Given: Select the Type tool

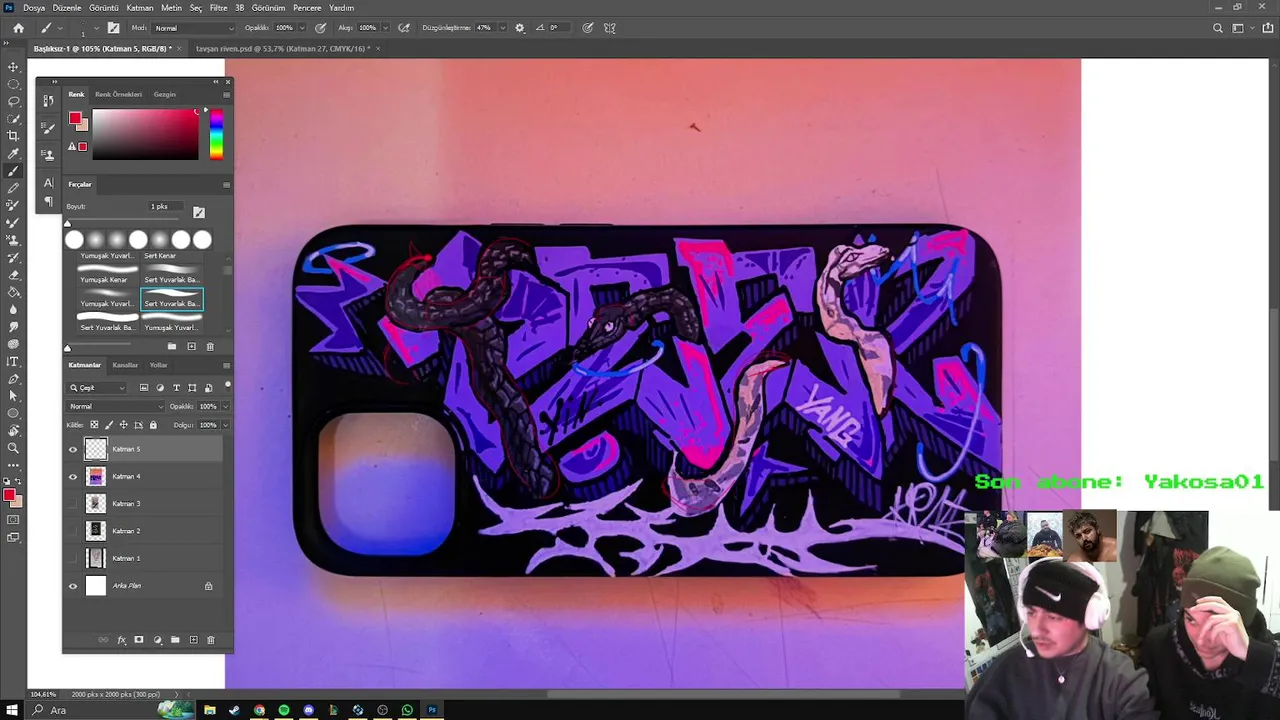Looking at the screenshot, I should [13, 361].
